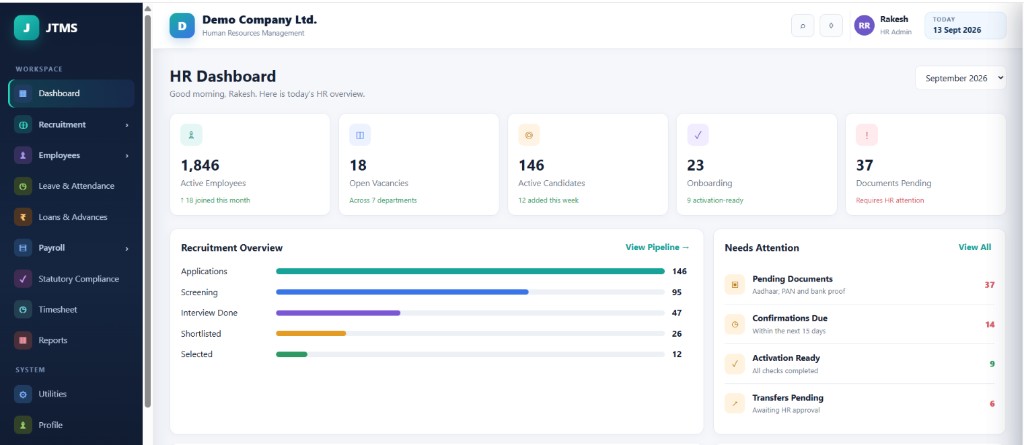Click the Active Employees 1,846 card
The image size is (1024, 445).
tap(250, 165)
